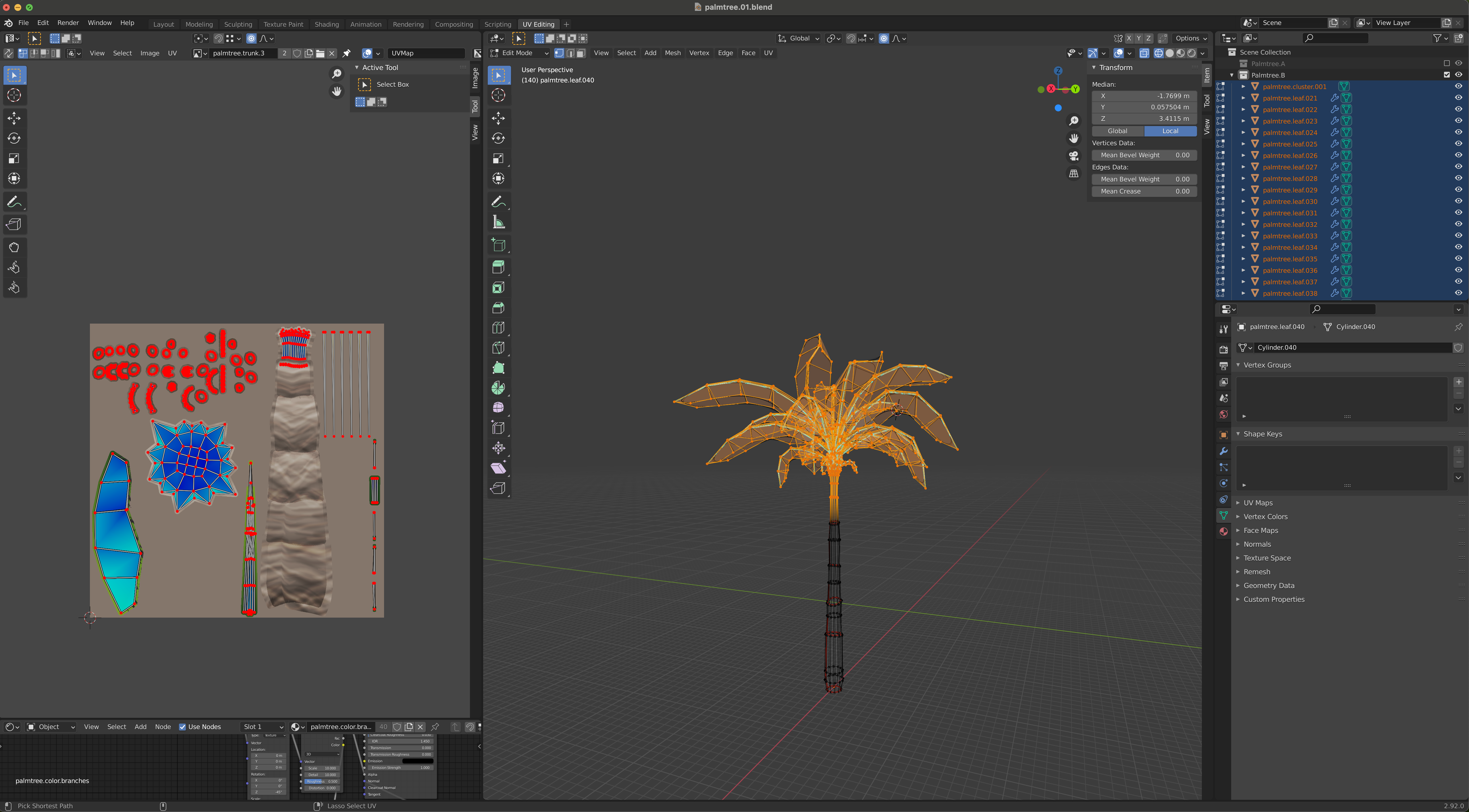This screenshot has width=1469, height=812.
Task: Toggle camera view in 3D viewport
Action: tap(1073, 156)
